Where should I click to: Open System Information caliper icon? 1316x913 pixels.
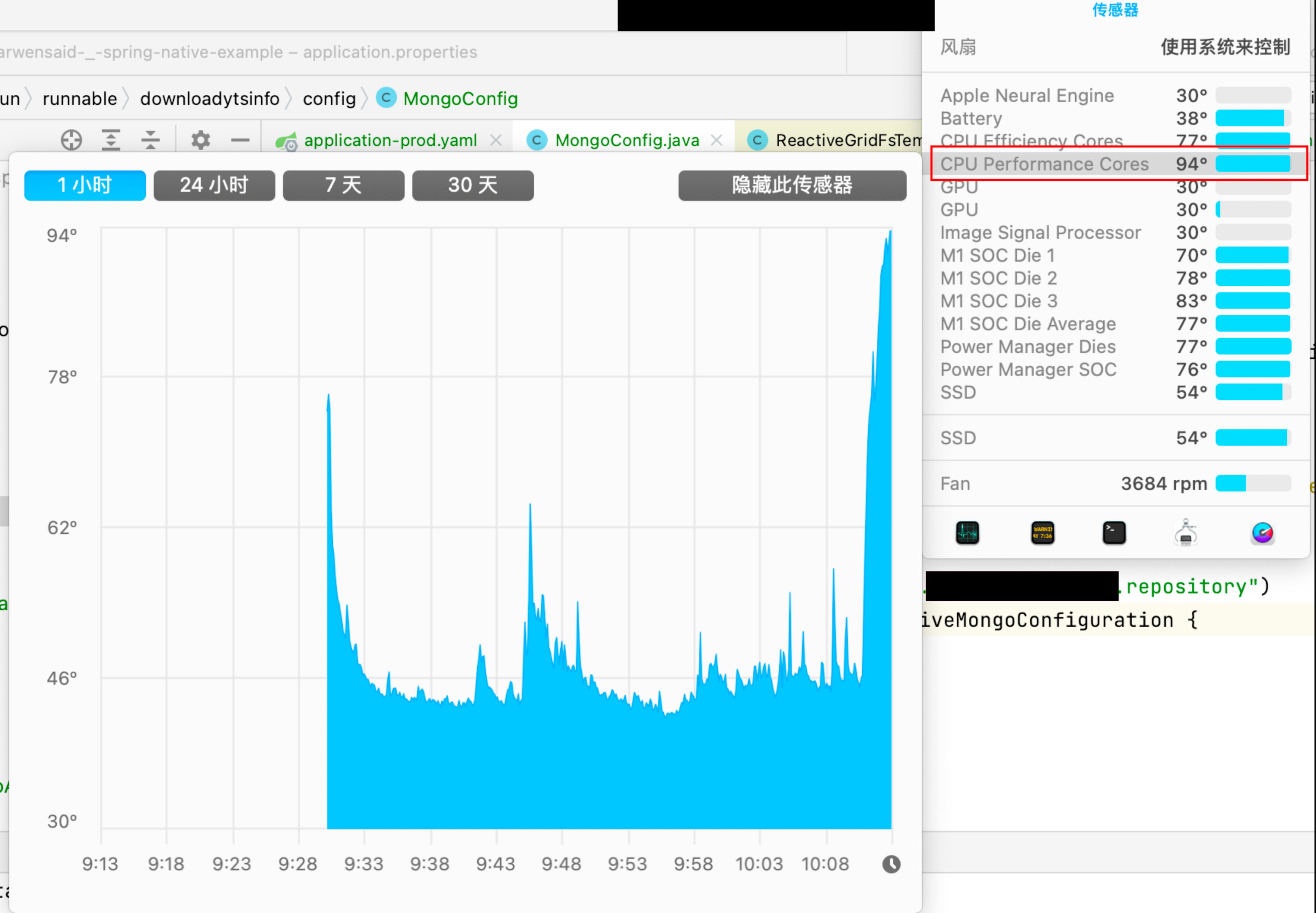click(1186, 533)
